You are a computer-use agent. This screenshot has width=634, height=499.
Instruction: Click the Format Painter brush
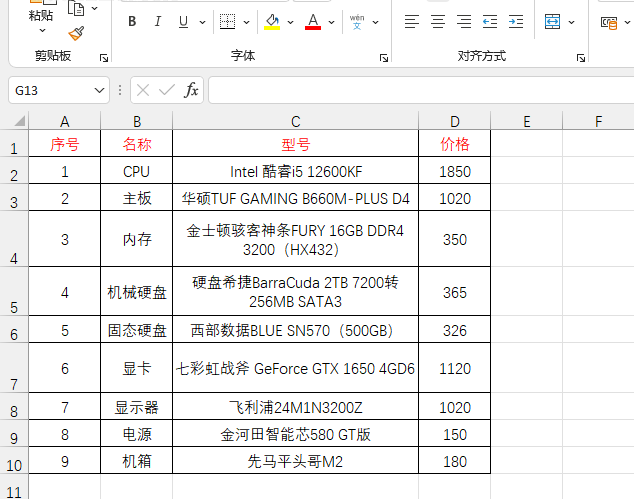pyautogui.click(x=76, y=34)
